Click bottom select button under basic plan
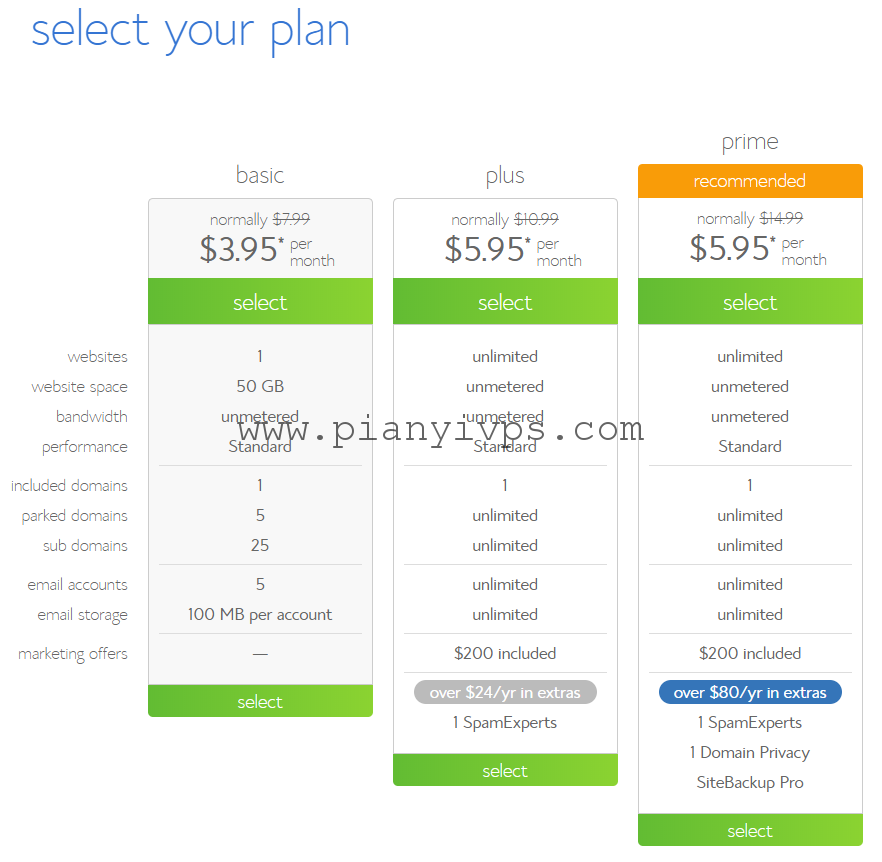This screenshot has height=862, width=882. tap(260, 701)
